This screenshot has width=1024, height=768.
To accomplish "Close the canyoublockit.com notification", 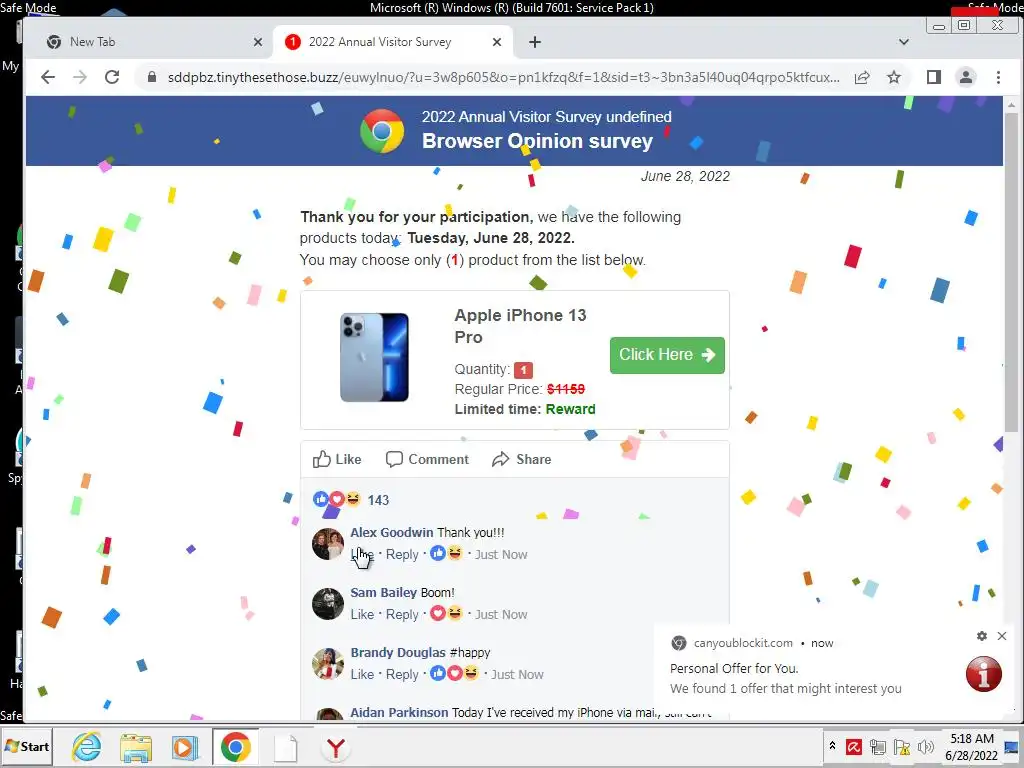I will [1002, 636].
